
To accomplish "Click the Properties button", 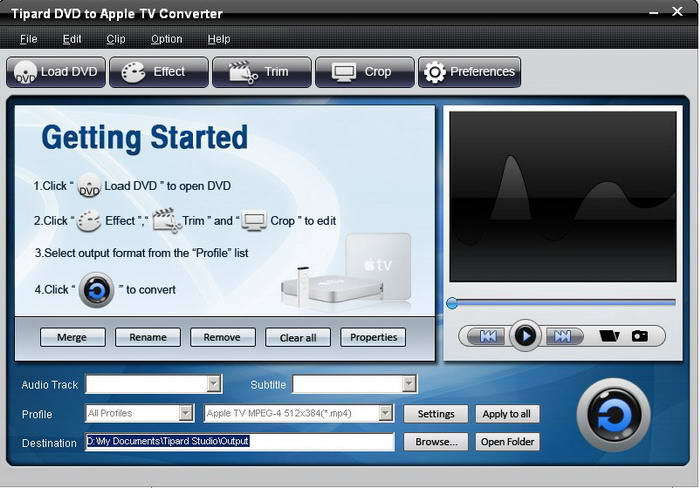I will pos(373,337).
